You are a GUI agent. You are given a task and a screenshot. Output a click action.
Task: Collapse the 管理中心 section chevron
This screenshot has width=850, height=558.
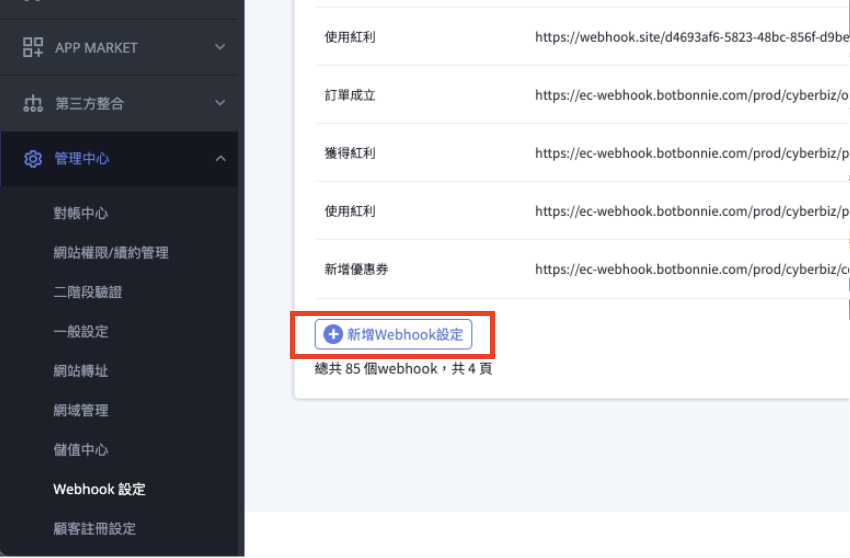(x=220, y=159)
